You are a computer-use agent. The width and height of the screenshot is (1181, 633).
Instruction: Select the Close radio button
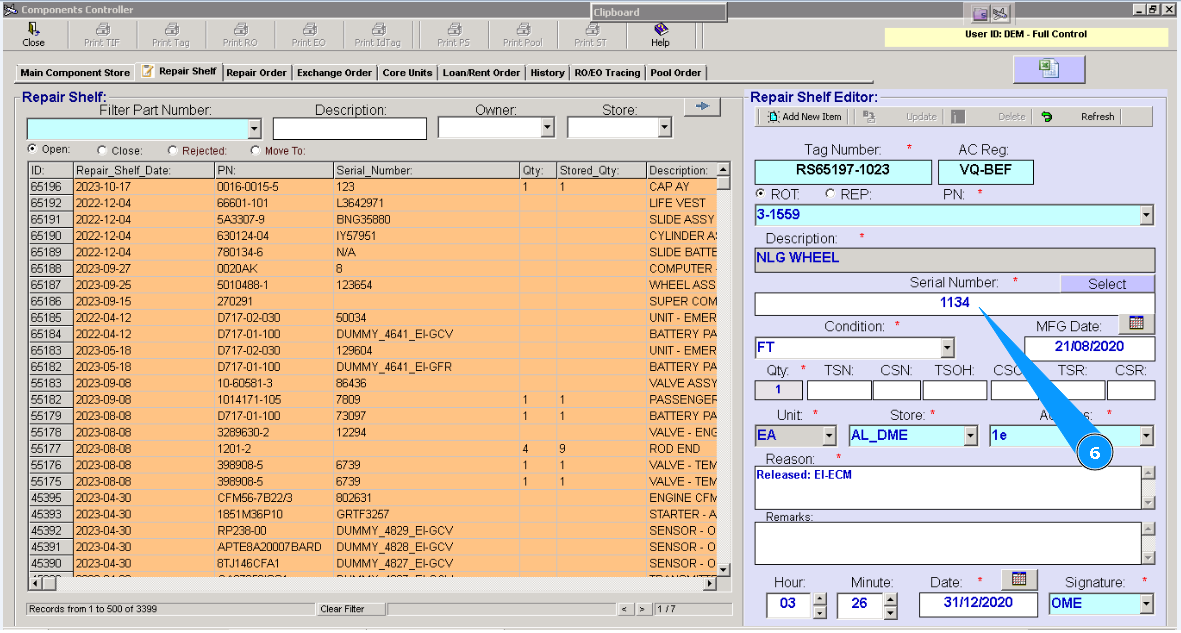(x=102, y=151)
